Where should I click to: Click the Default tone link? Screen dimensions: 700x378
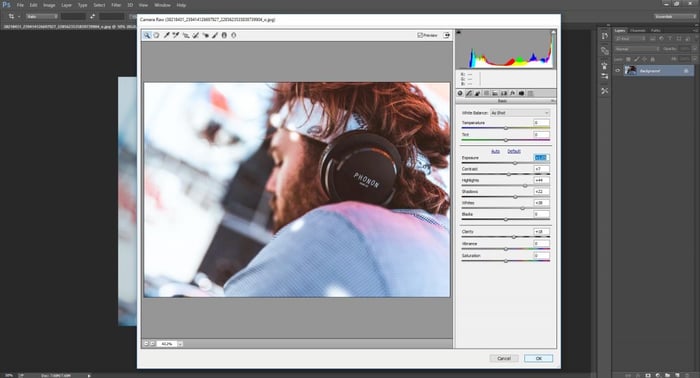[514, 151]
